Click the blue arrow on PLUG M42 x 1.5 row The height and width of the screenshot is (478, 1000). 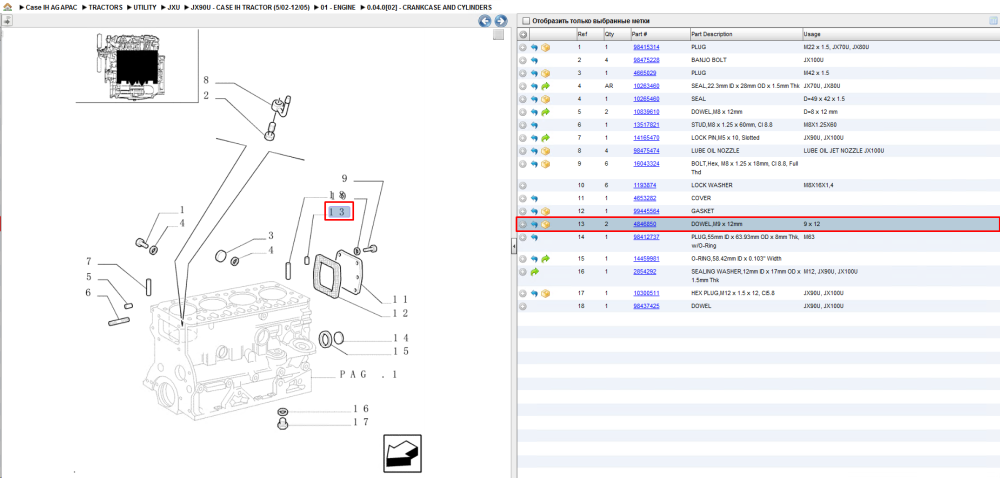534,73
